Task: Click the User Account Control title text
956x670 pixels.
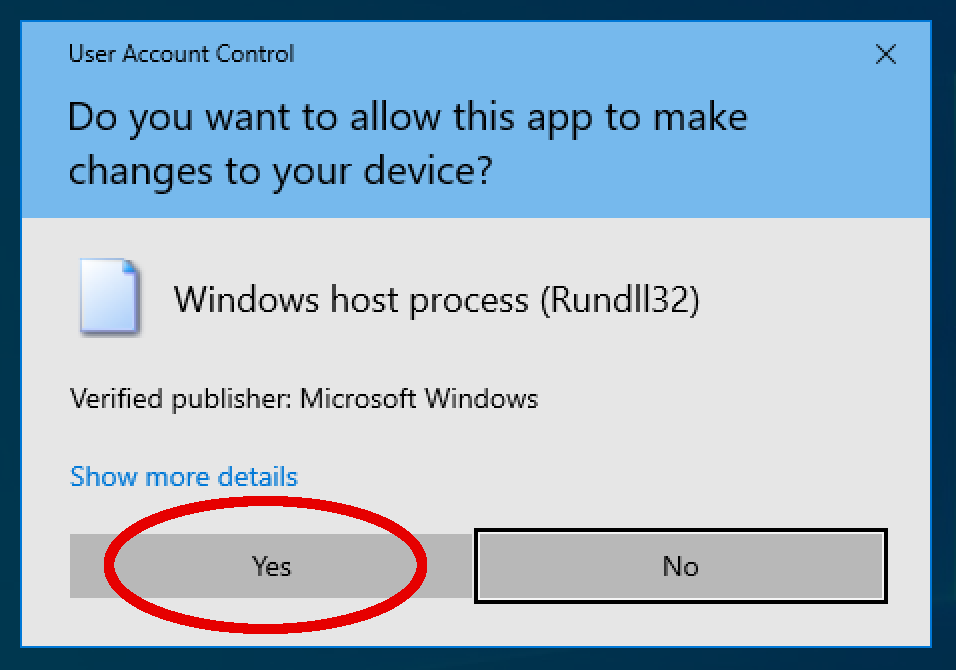Action: coord(181,54)
